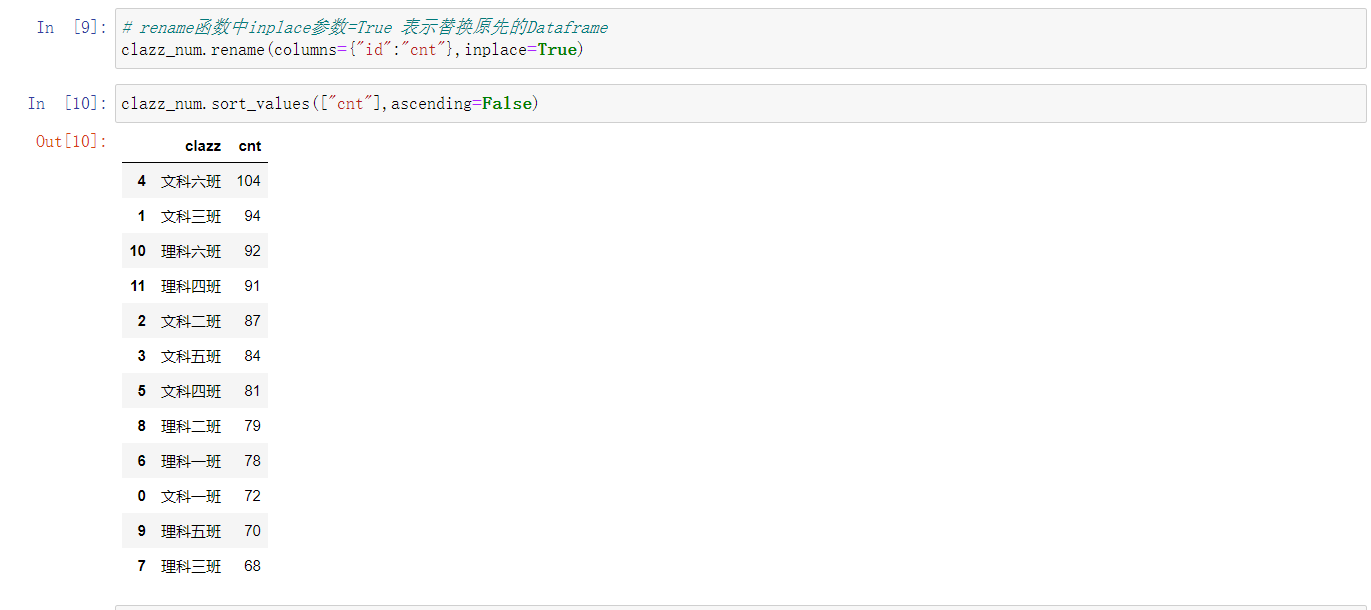Screen dimensions: 1371x610
Task: Click the cnt column header
Action: [250, 146]
